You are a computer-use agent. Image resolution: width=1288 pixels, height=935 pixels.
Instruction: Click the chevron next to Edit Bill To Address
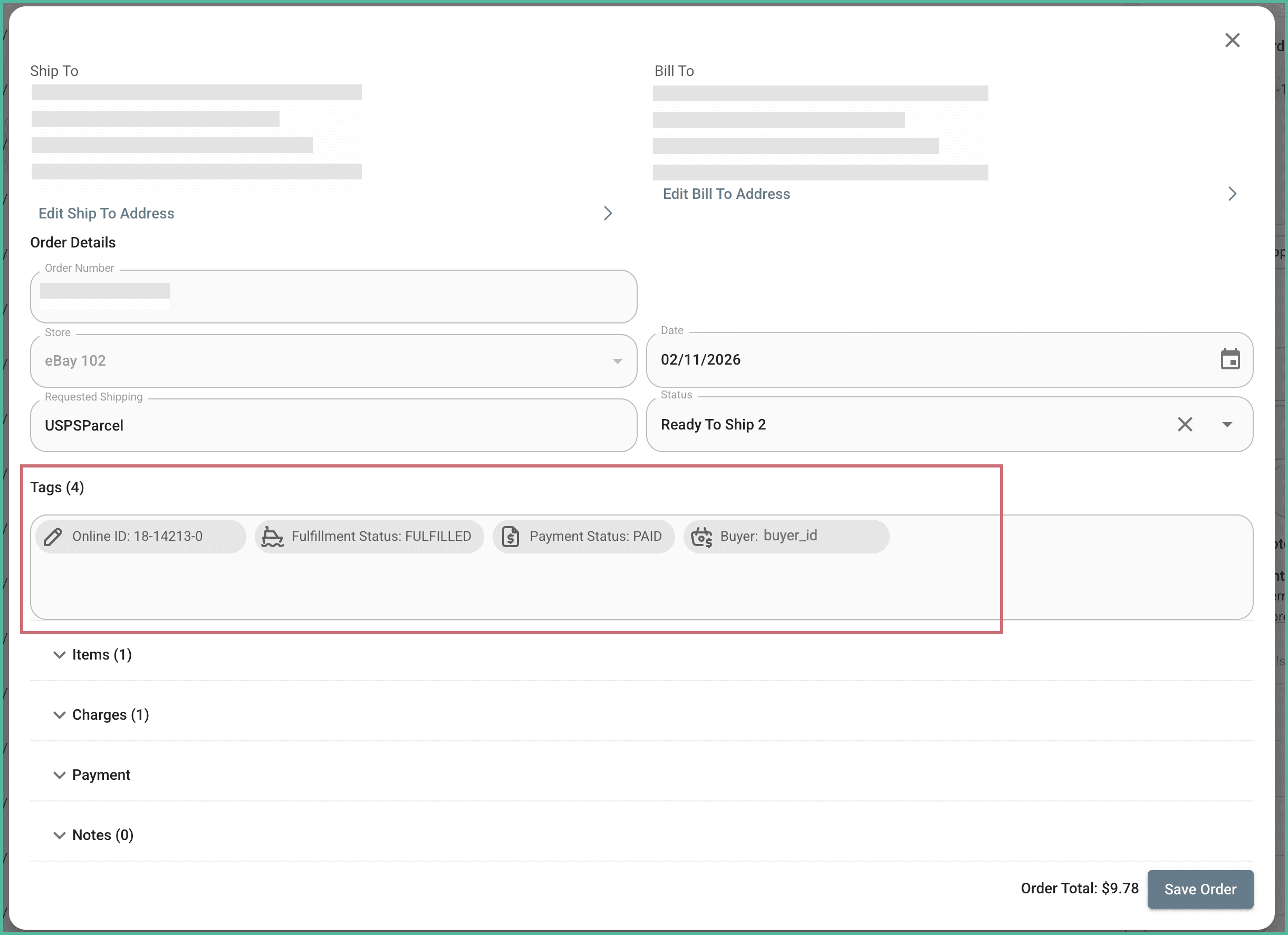point(1232,194)
